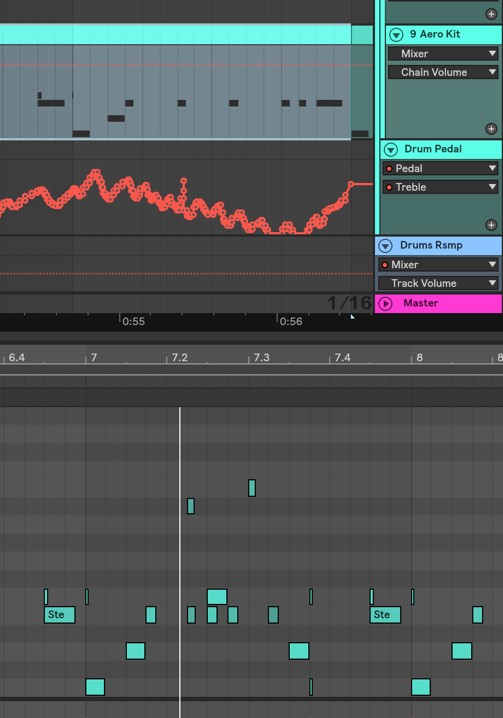Select the turquoise MIDI clip header bar
This screenshot has width=503, height=718.
click(175, 34)
